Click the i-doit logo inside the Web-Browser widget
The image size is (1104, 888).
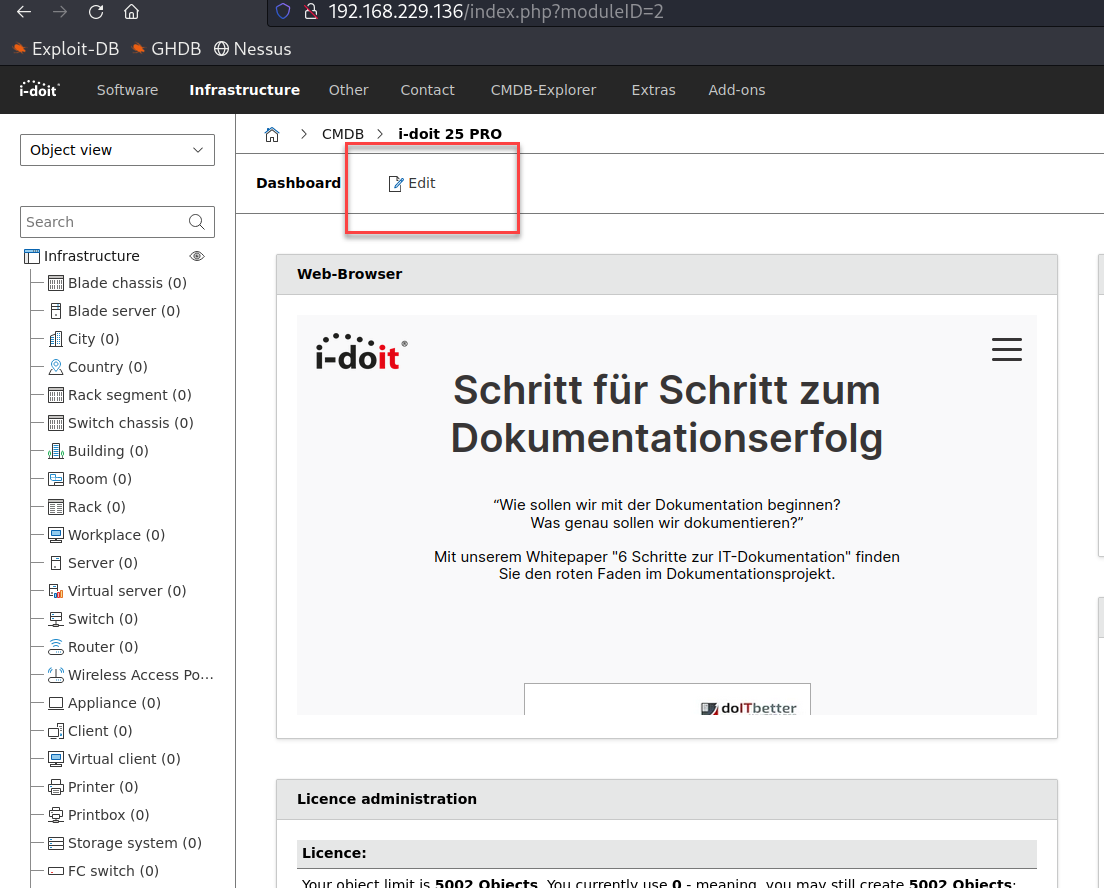pyautogui.click(x=361, y=351)
